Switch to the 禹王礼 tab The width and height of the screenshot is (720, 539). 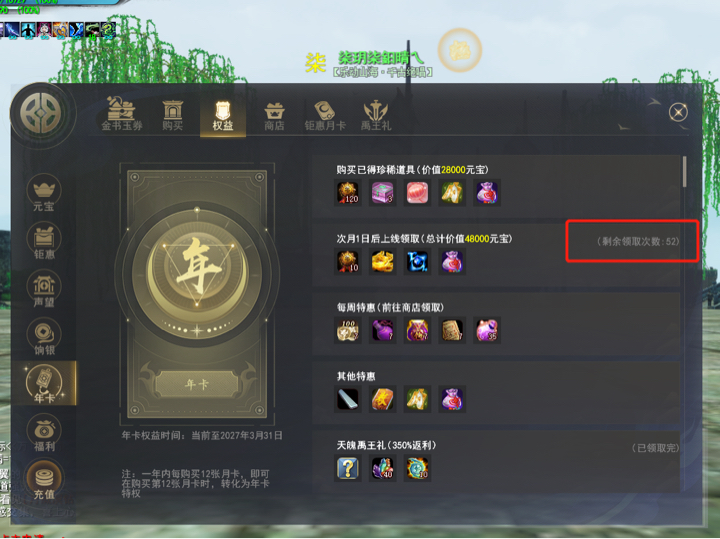click(376, 116)
